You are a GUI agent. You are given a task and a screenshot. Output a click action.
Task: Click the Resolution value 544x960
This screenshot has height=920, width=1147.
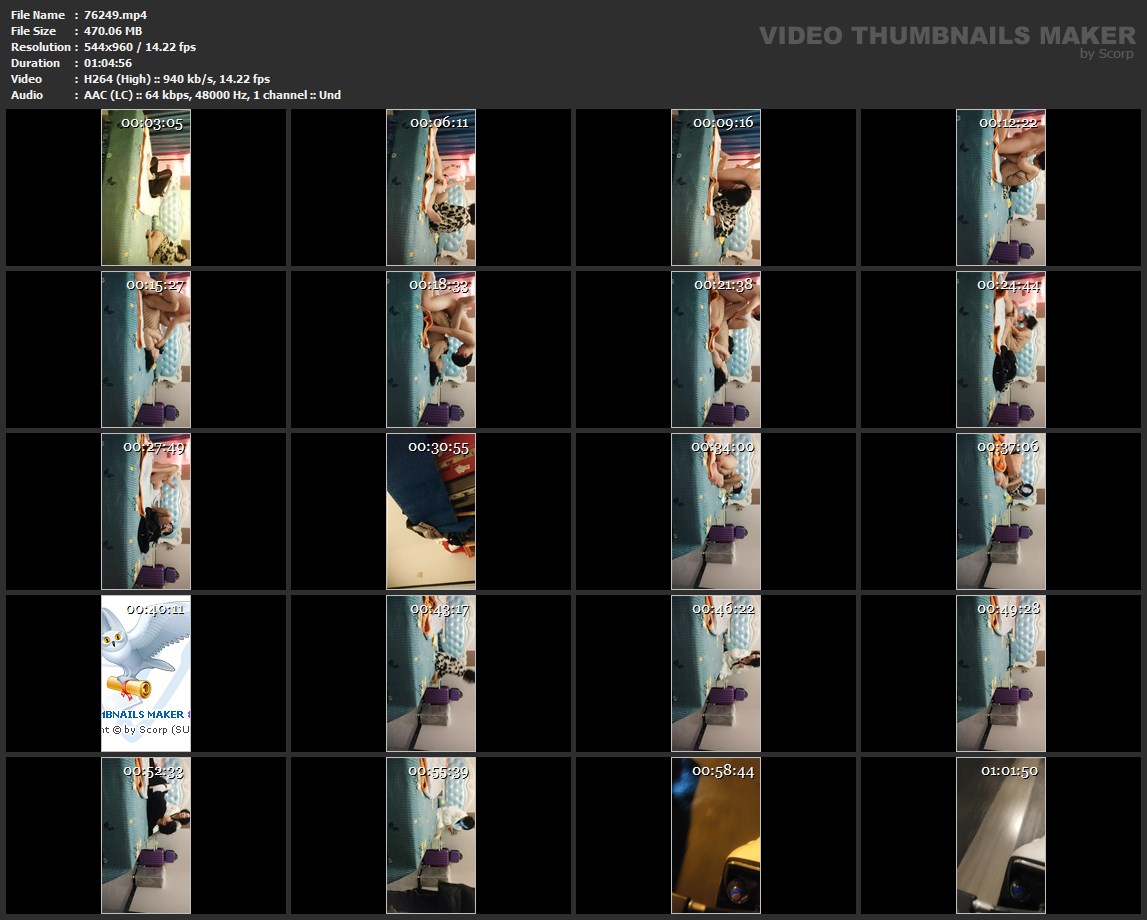111,47
